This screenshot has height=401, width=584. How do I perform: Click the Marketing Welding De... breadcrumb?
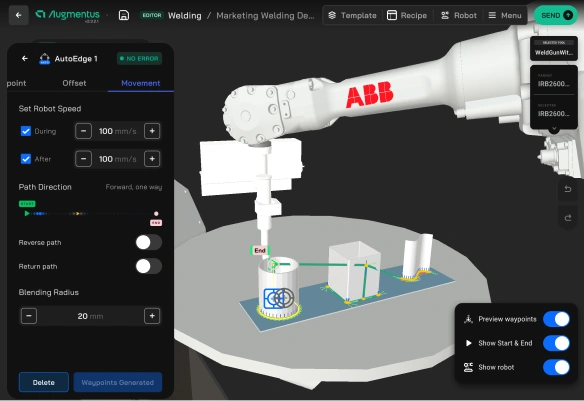point(265,16)
